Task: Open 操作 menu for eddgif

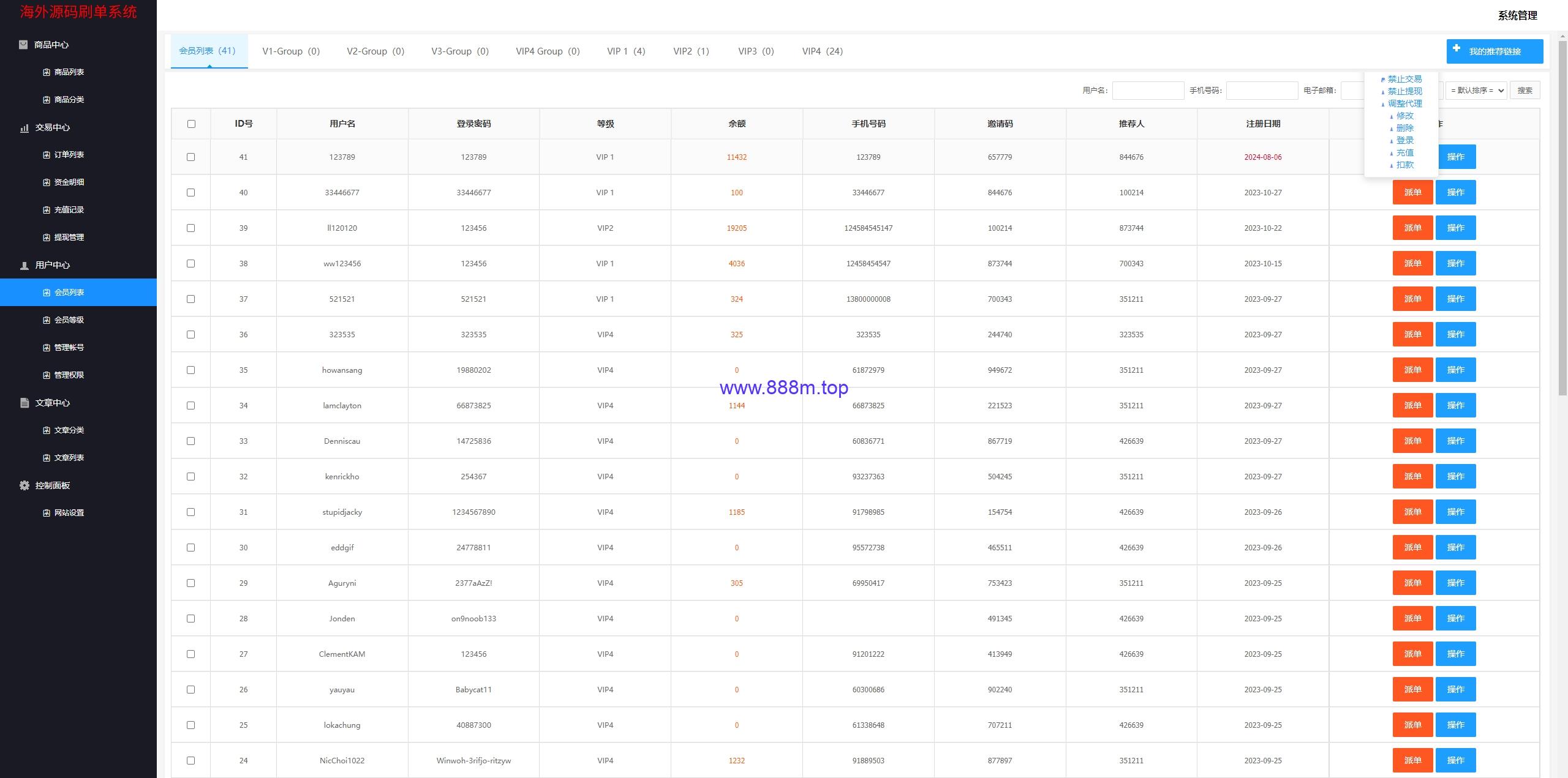Action: tap(1455, 547)
